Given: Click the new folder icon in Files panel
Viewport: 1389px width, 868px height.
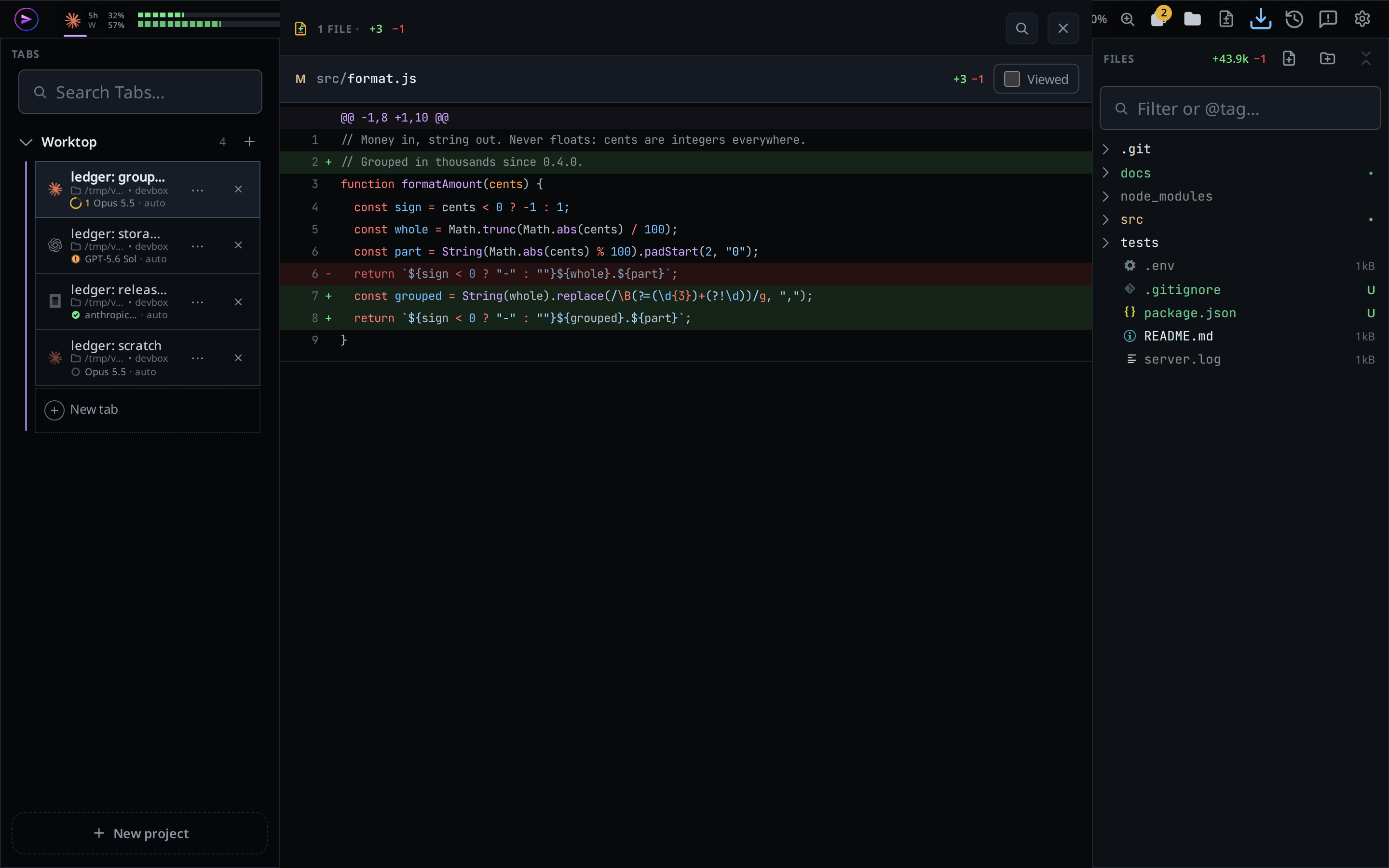Looking at the screenshot, I should (x=1328, y=58).
